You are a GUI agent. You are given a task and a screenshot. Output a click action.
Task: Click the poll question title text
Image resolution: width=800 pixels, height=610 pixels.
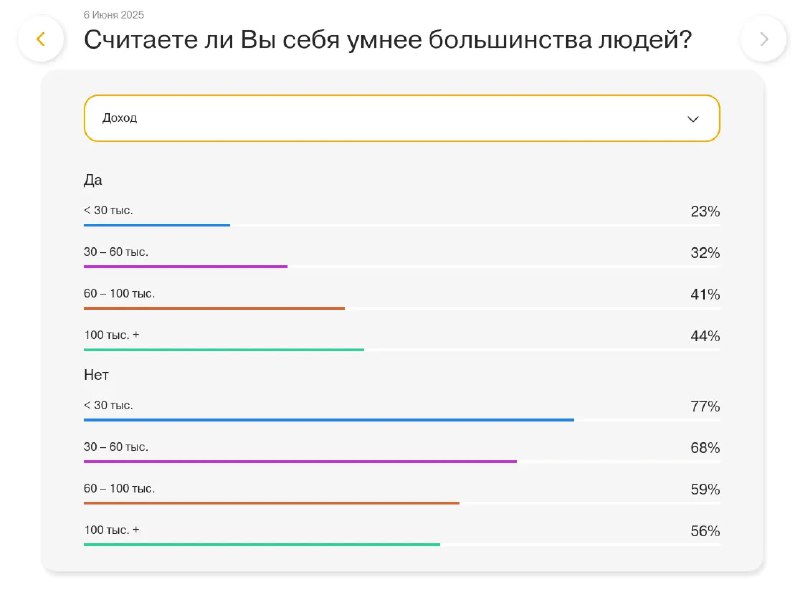pos(388,40)
